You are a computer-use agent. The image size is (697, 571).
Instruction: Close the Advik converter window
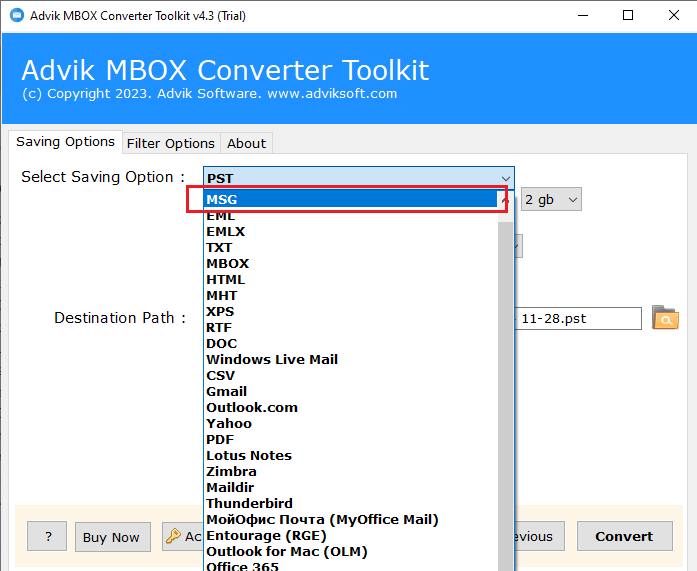[x=673, y=16]
